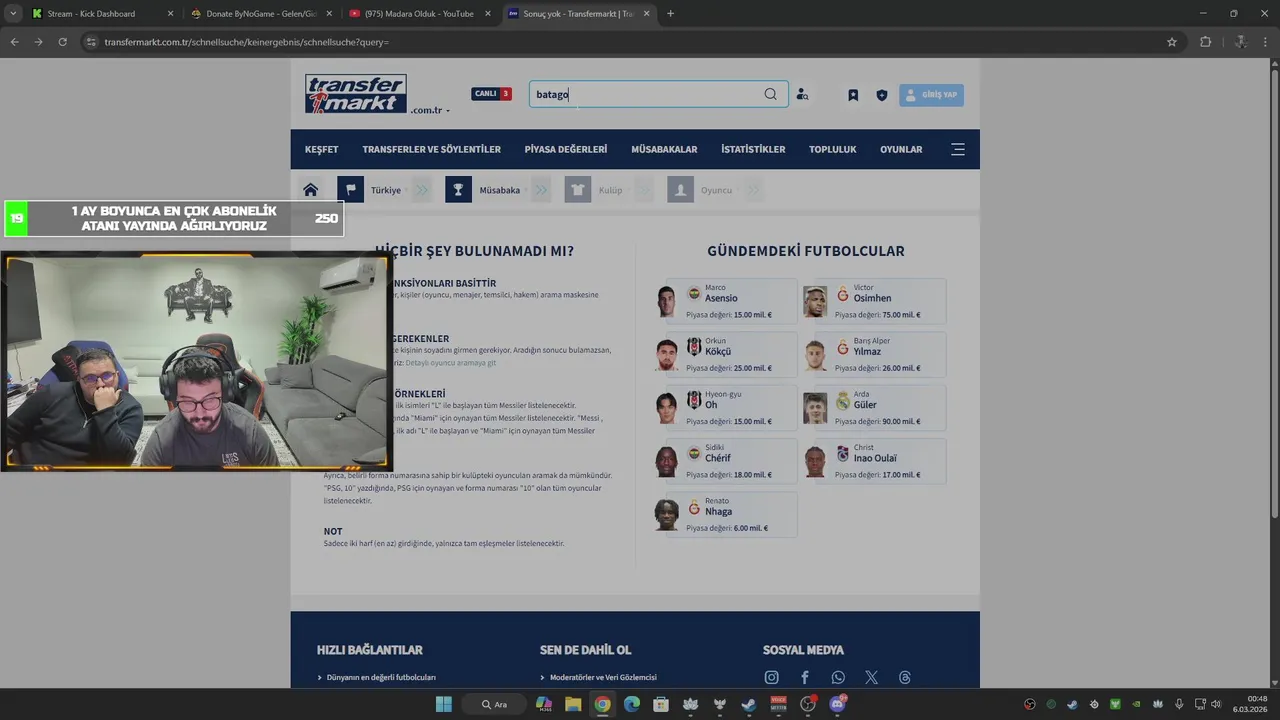Click the bookmark watchlist icon

tap(853, 95)
